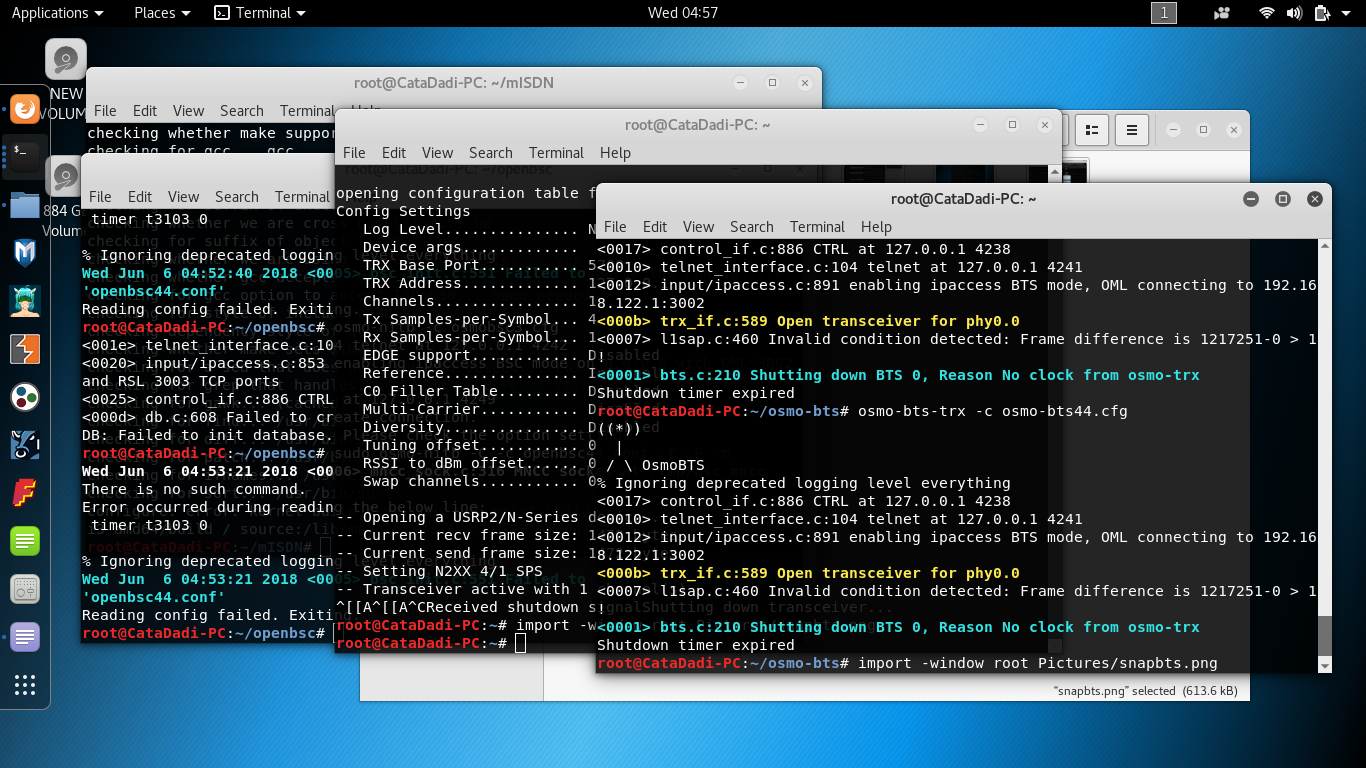Maximize the mISDN terminal window
The width and height of the screenshot is (1366, 768).
[771, 83]
